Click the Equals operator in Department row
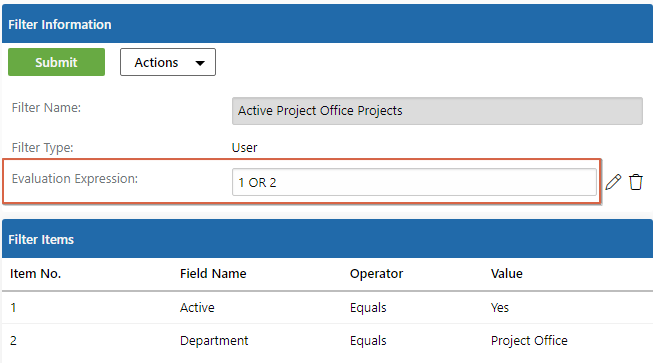Viewport: 653px width, 363px height. point(368,341)
